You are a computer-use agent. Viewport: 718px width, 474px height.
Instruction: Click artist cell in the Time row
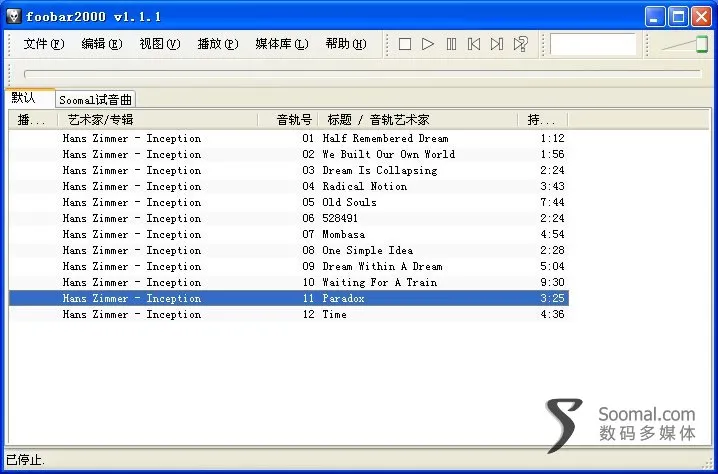click(x=132, y=314)
